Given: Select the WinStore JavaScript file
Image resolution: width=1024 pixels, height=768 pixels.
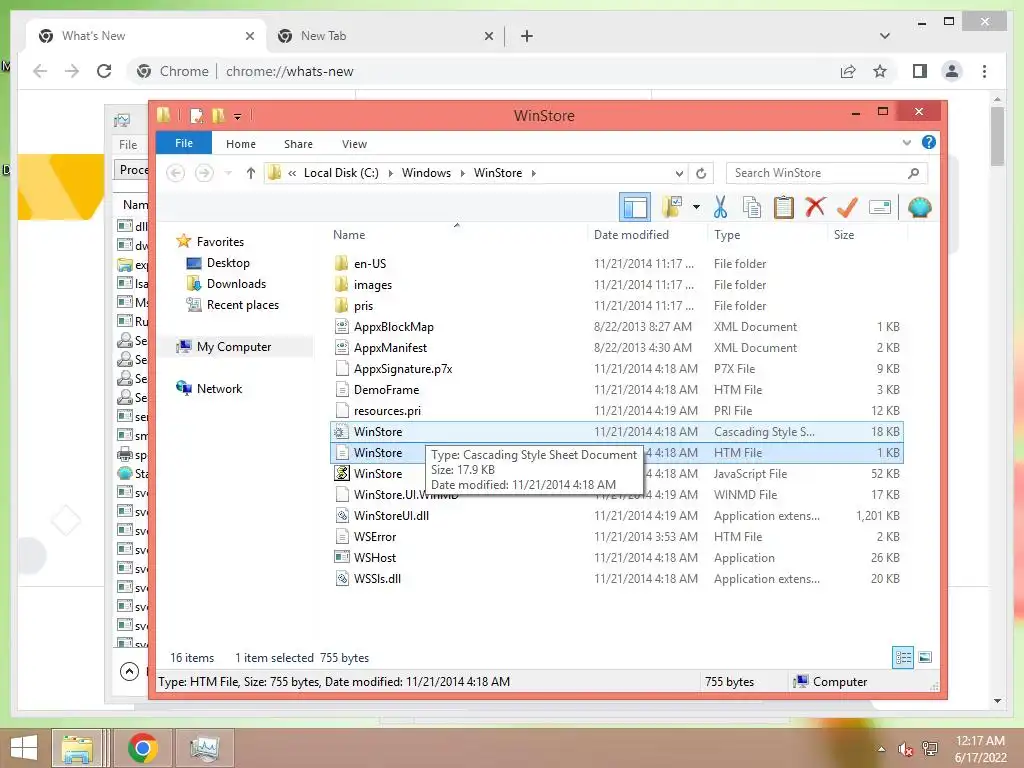Looking at the screenshot, I should tap(616, 473).
